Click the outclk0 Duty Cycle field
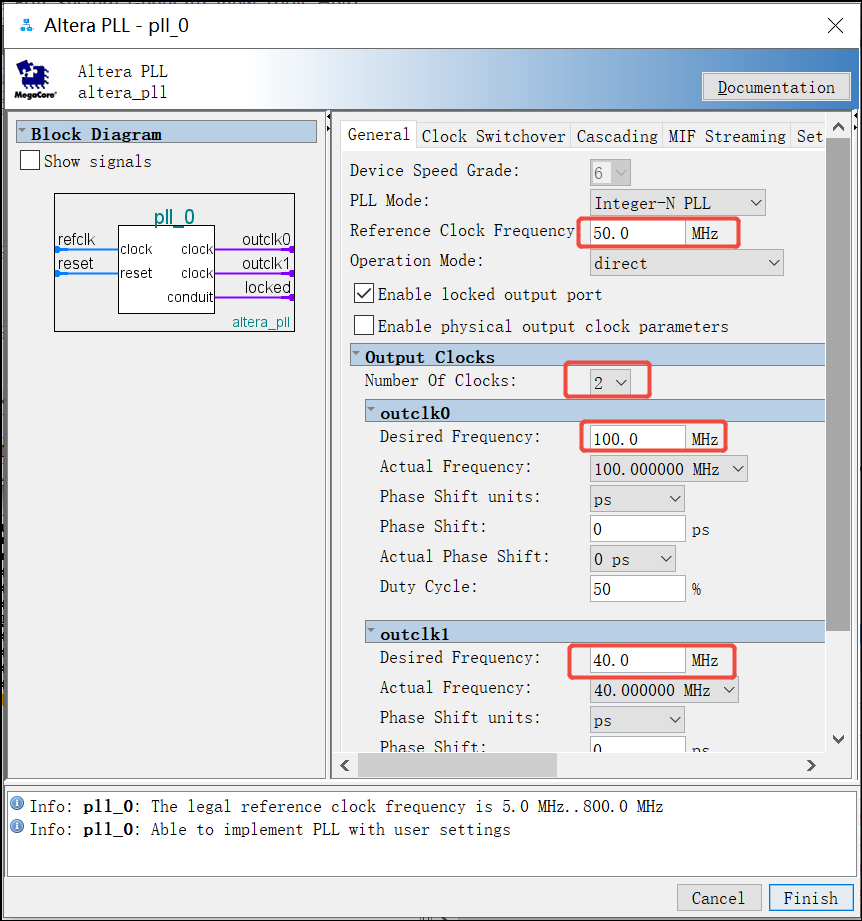Viewport: 862px width, 921px height. [x=637, y=589]
